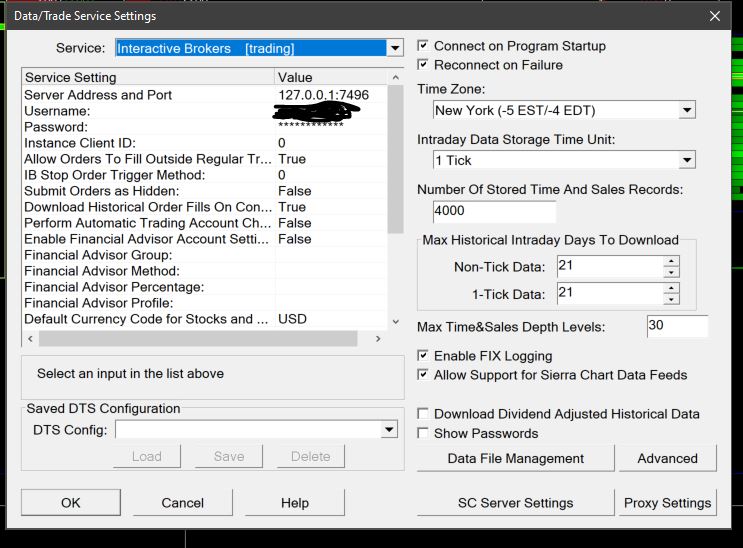743x548 pixels.
Task: Click the horizontal scroll left arrow
Action: pyautogui.click(x=30, y=338)
